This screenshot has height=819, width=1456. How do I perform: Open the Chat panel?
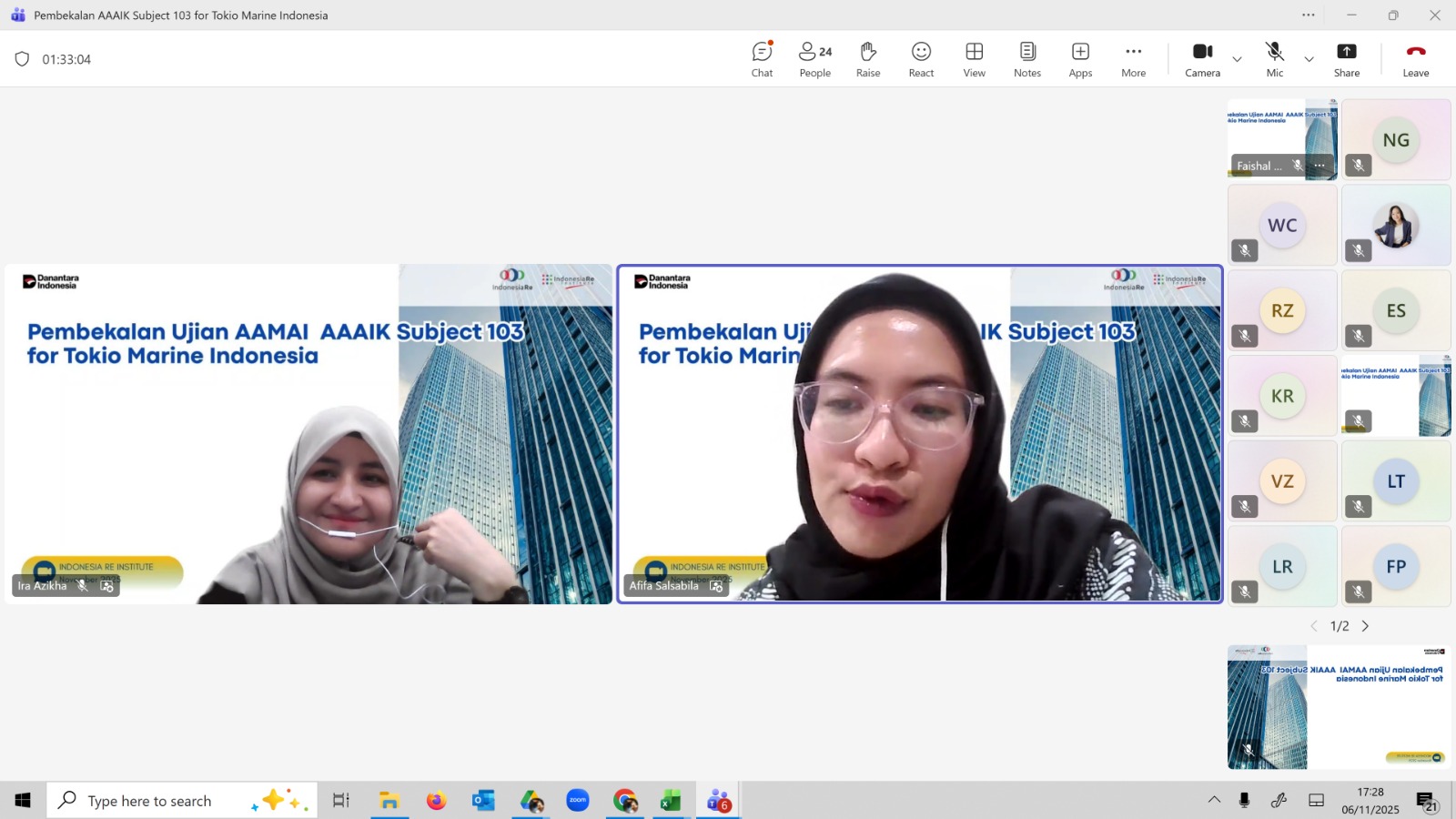762,59
